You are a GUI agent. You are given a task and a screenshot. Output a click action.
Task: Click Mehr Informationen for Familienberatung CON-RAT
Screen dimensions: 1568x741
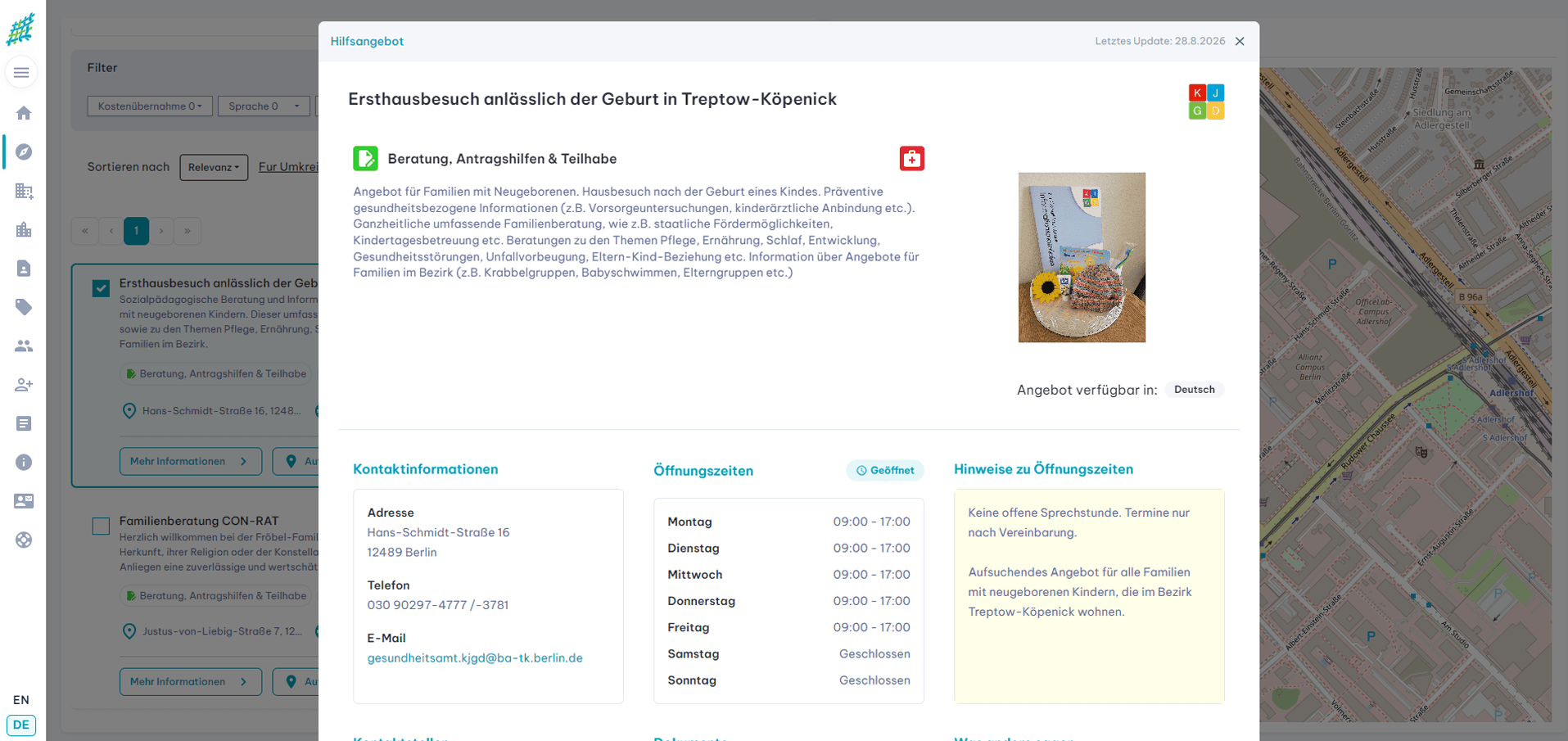coord(191,682)
